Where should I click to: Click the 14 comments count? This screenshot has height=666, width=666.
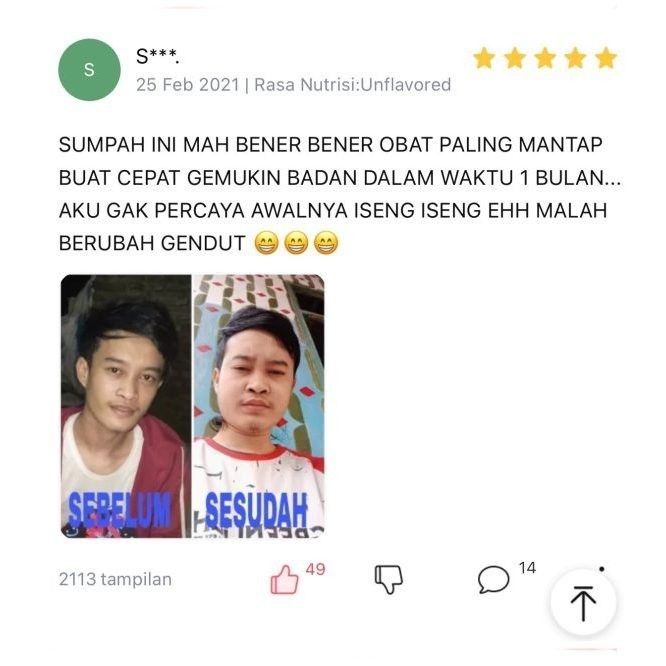(527, 568)
